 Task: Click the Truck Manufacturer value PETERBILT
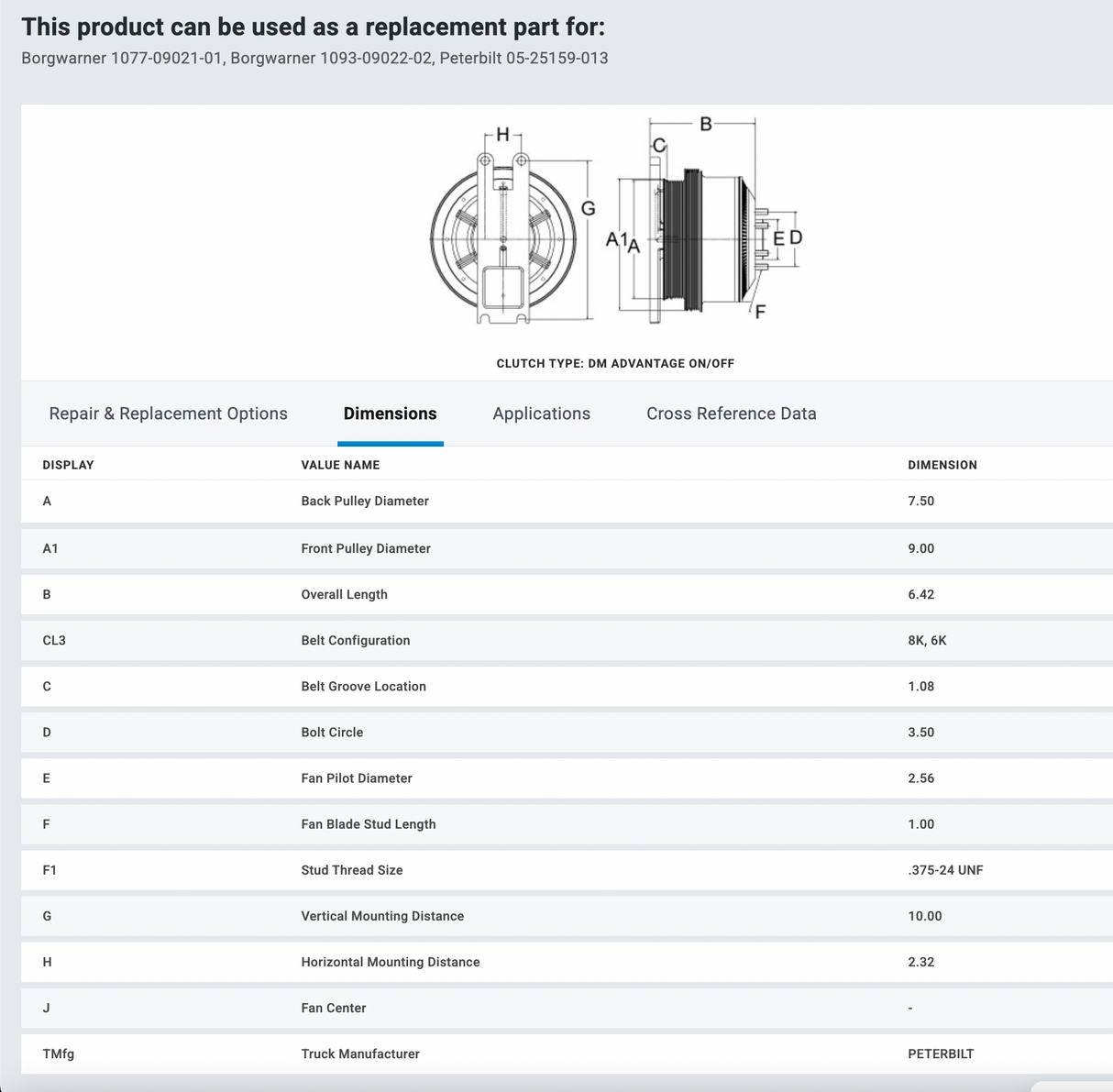tap(941, 1053)
